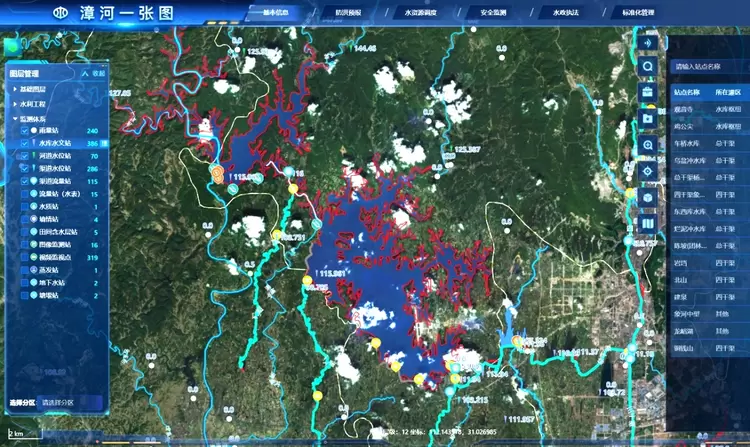This screenshot has width=750, height=447.
Task: Click the station name search field
Action: [705, 67]
